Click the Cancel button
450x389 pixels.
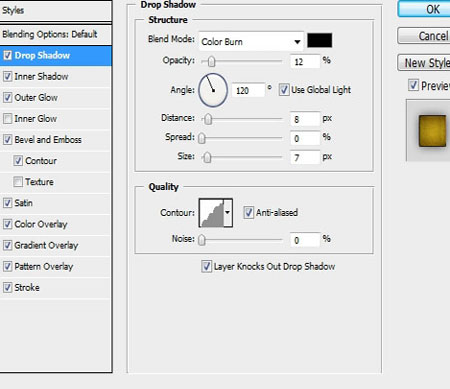click(x=424, y=36)
